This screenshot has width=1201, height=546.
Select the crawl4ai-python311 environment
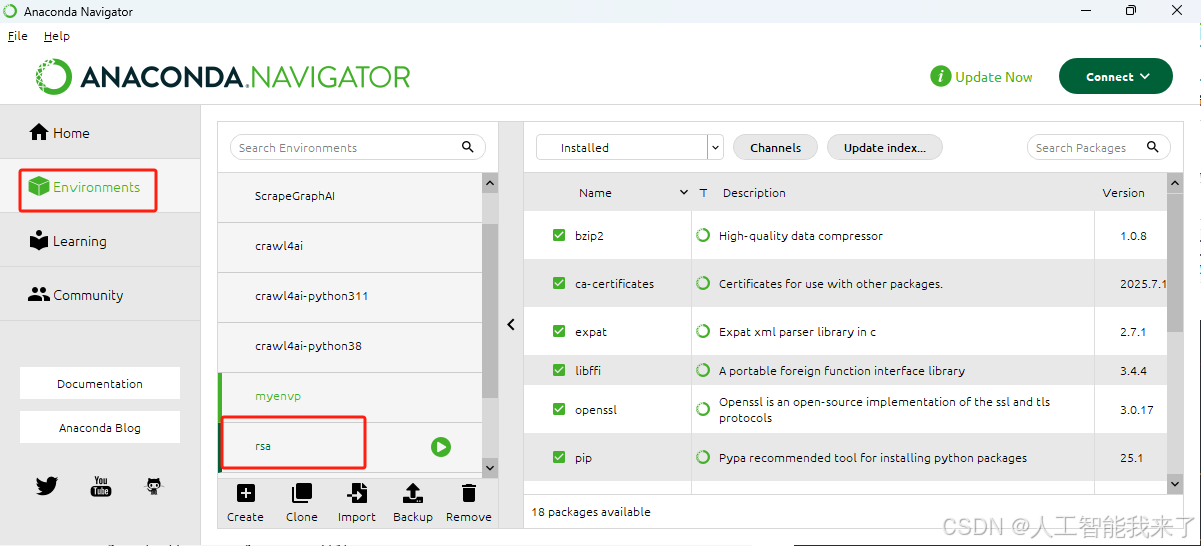[350, 297]
